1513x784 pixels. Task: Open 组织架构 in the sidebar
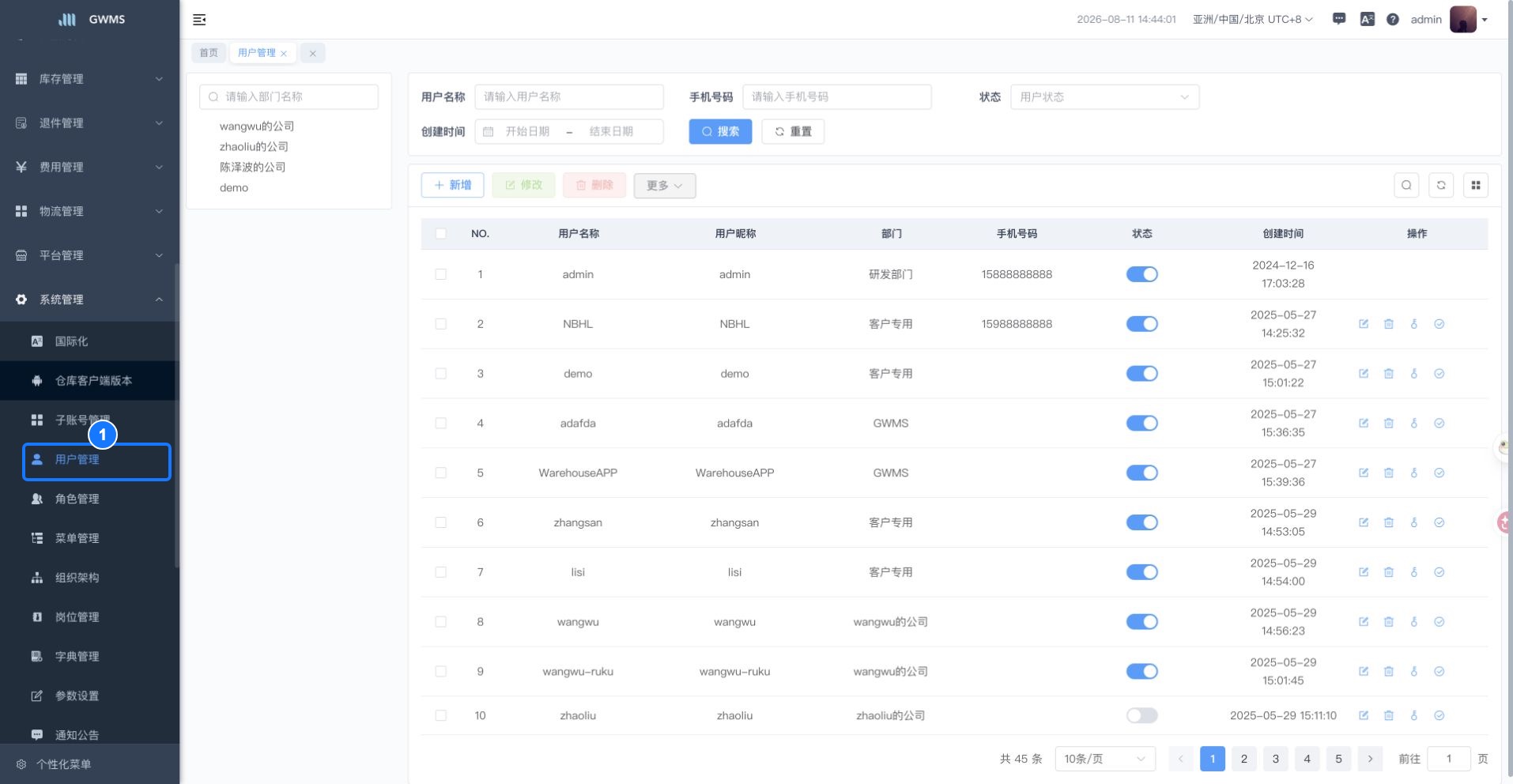(x=90, y=578)
